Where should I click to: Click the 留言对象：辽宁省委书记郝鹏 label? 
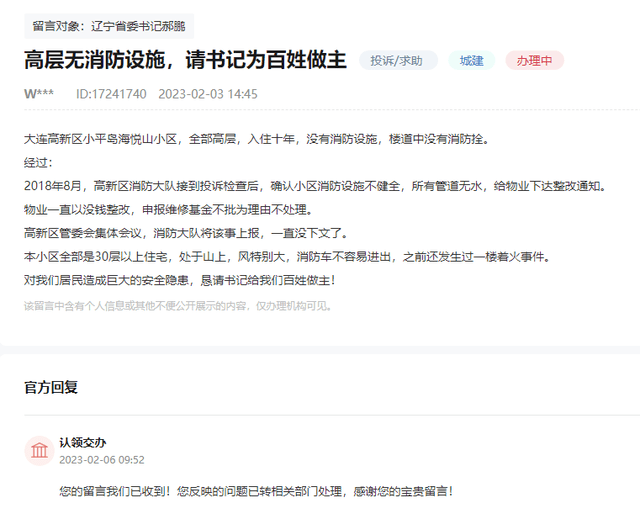coord(109,27)
